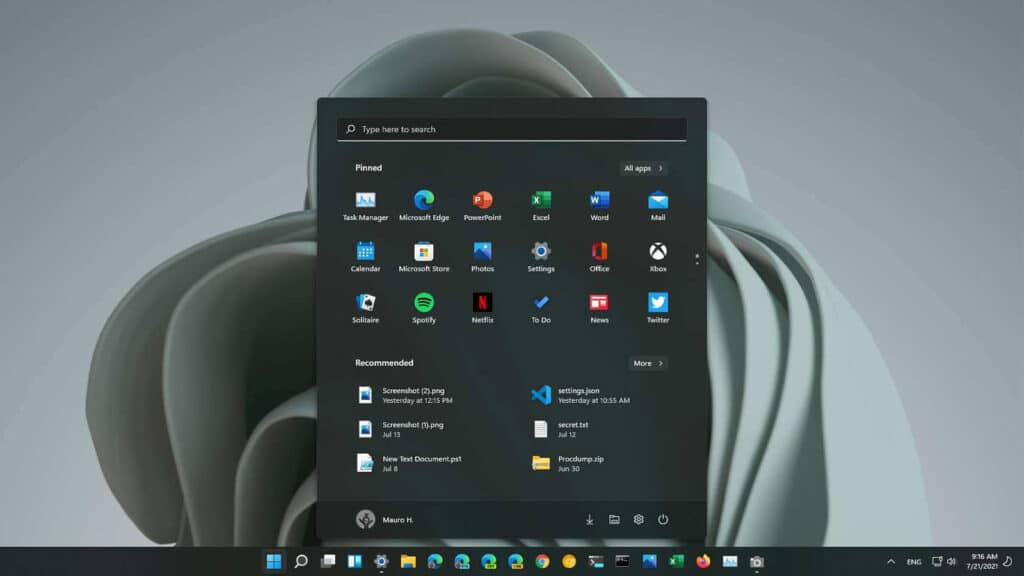Click the ENG language indicator
Viewport: 1024px width, 576px height.
pyautogui.click(x=914, y=562)
